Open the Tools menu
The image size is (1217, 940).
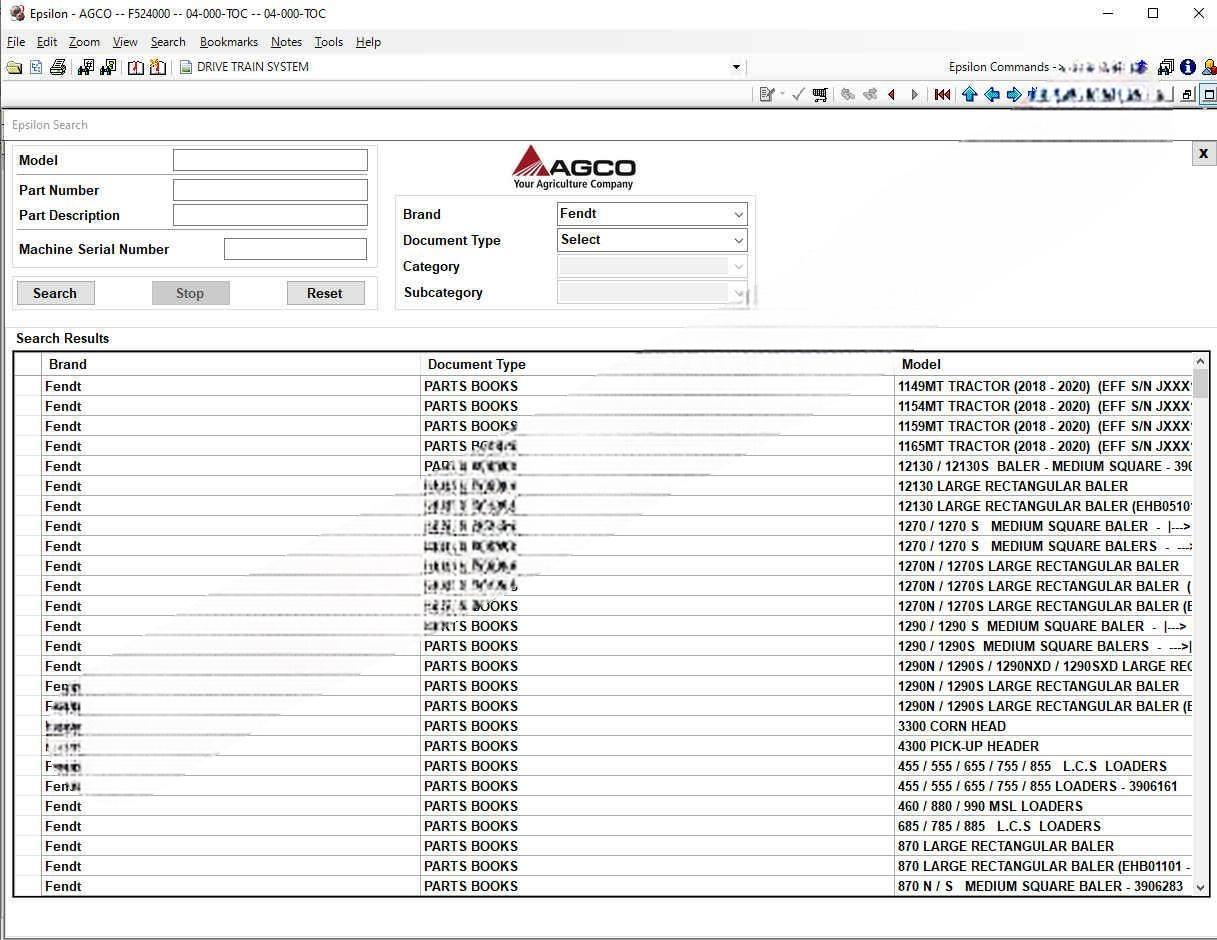click(x=328, y=42)
